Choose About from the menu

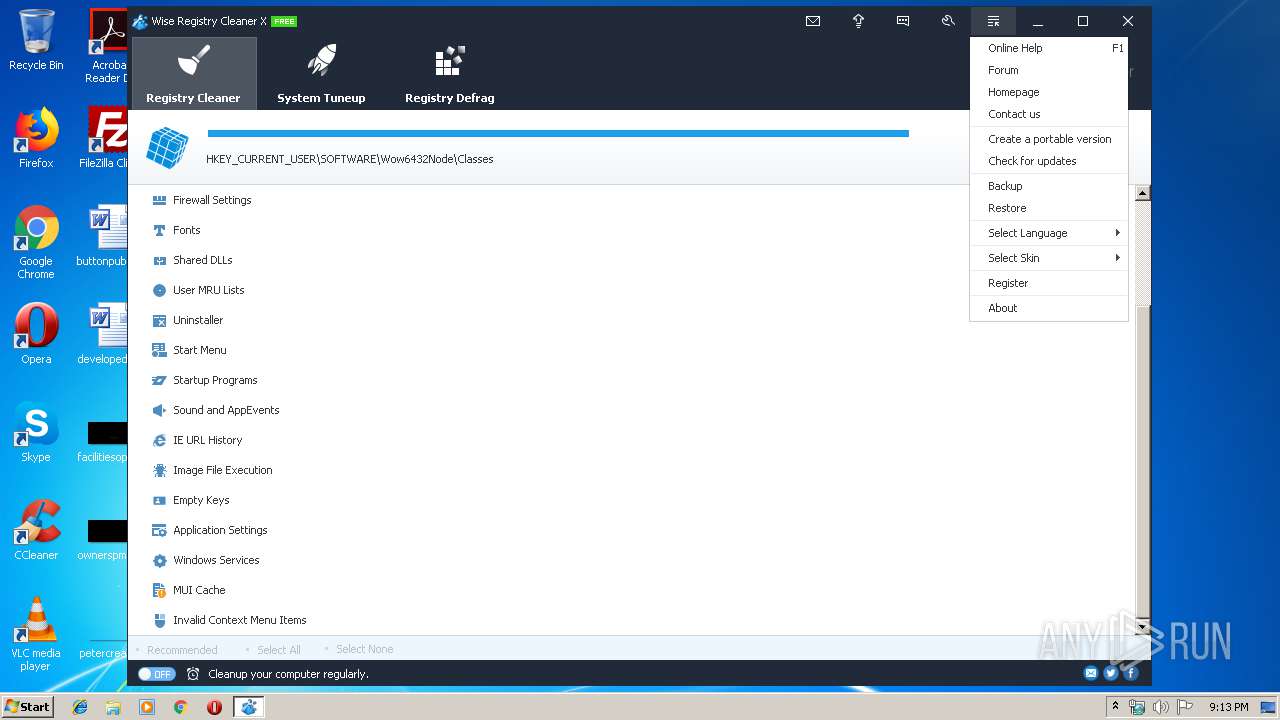click(x=1049, y=308)
